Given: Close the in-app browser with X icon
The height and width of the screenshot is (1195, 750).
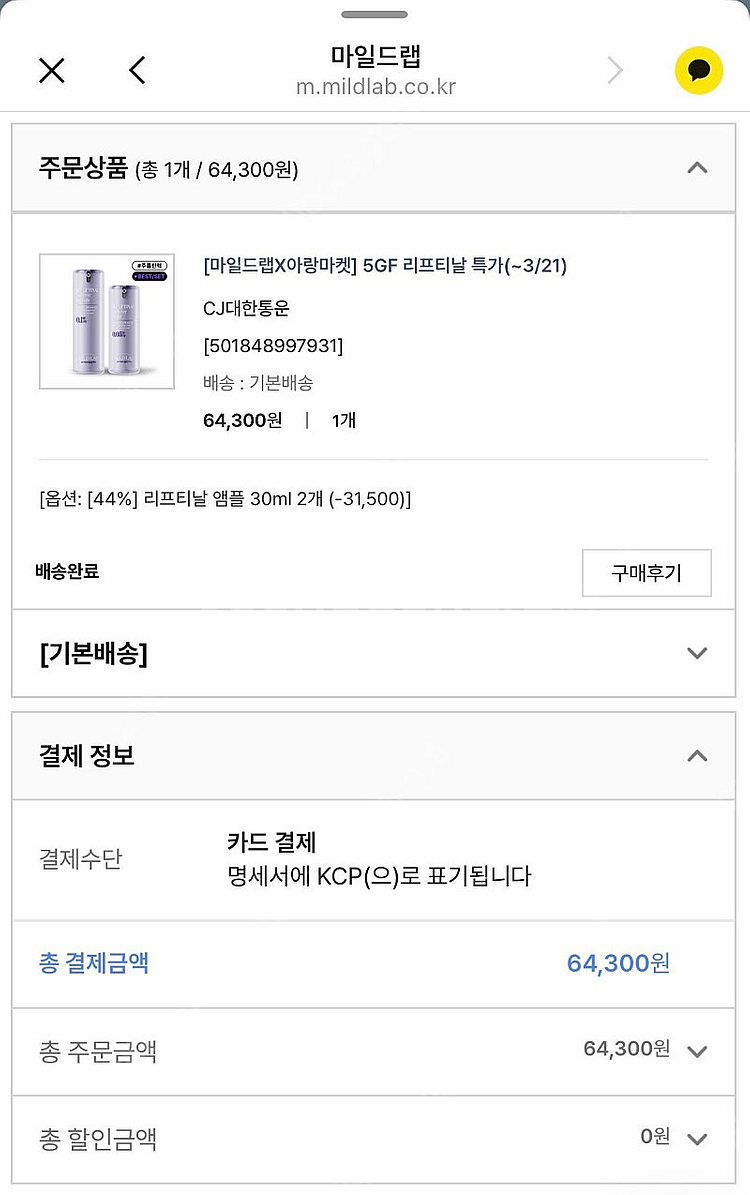Looking at the screenshot, I should 52,71.
